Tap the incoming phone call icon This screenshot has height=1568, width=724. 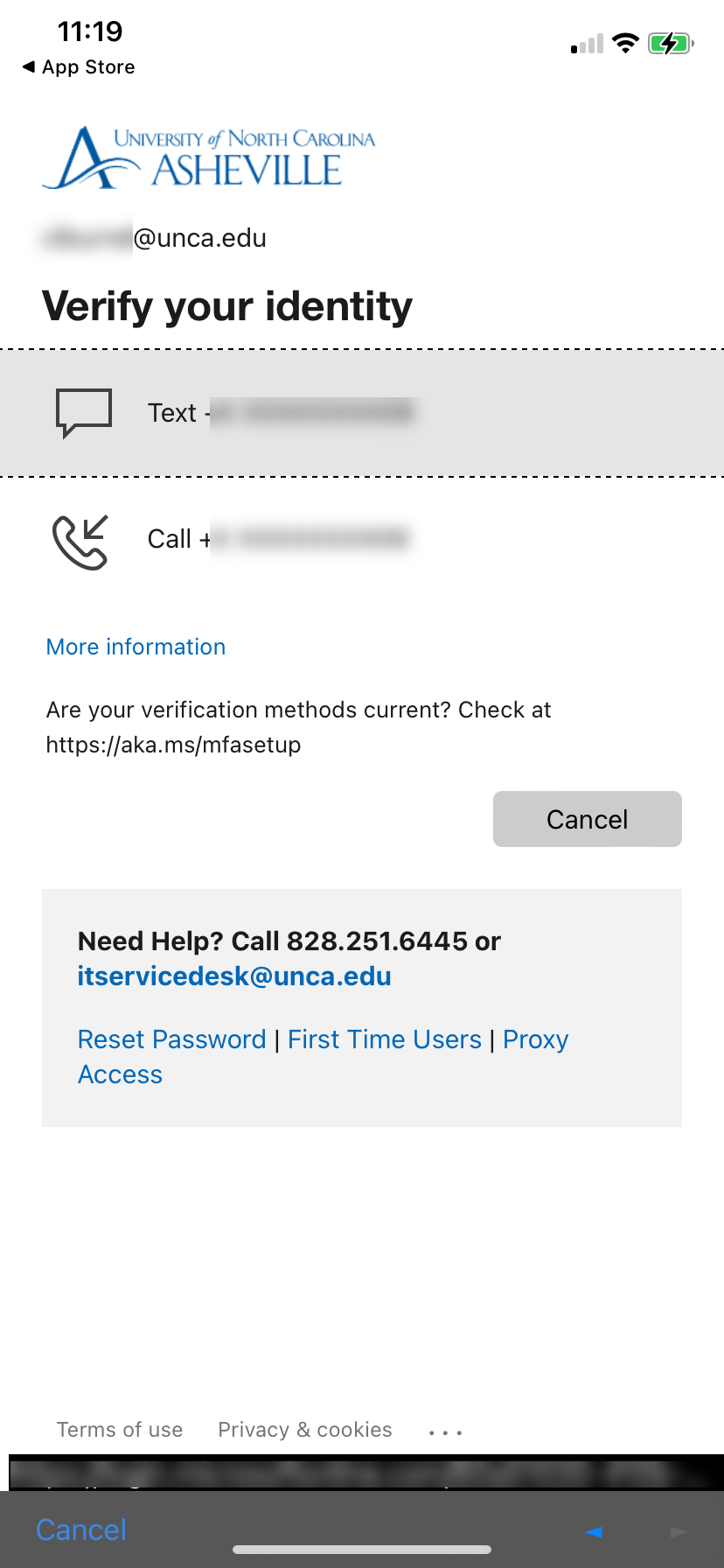tap(80, 542)
